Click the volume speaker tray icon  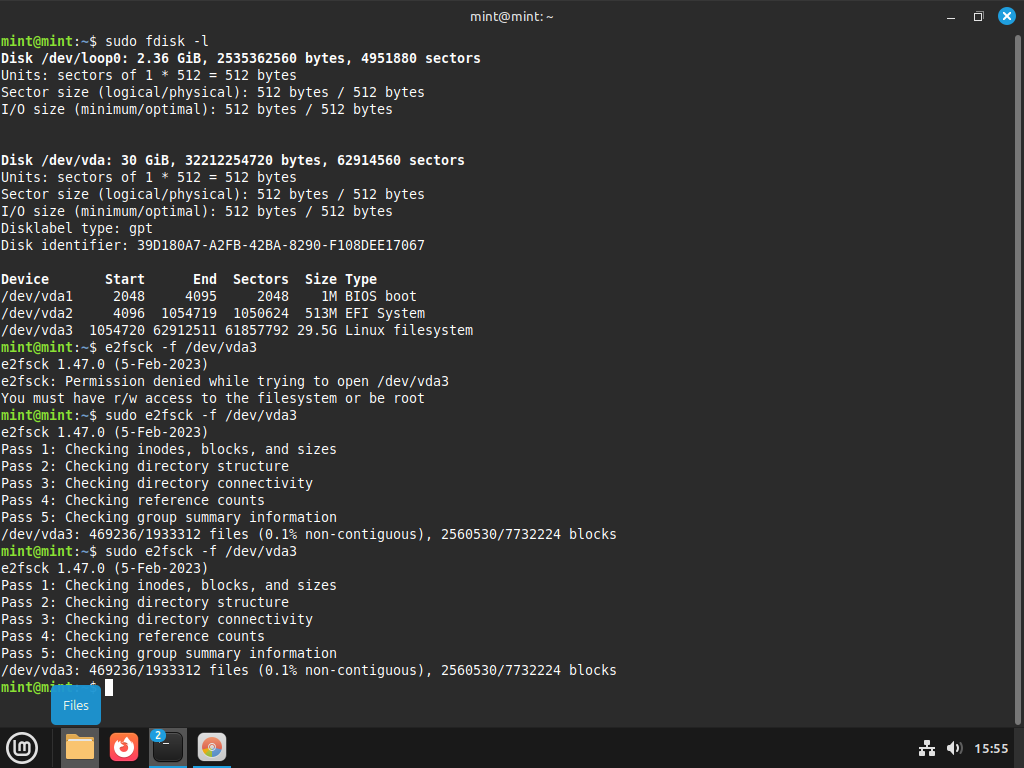pos(953,748)
